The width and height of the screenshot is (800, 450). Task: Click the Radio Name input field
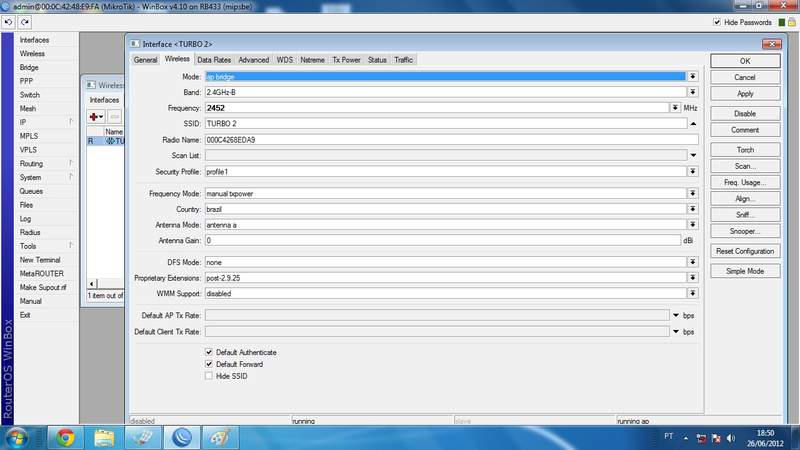tap(452, 139)
